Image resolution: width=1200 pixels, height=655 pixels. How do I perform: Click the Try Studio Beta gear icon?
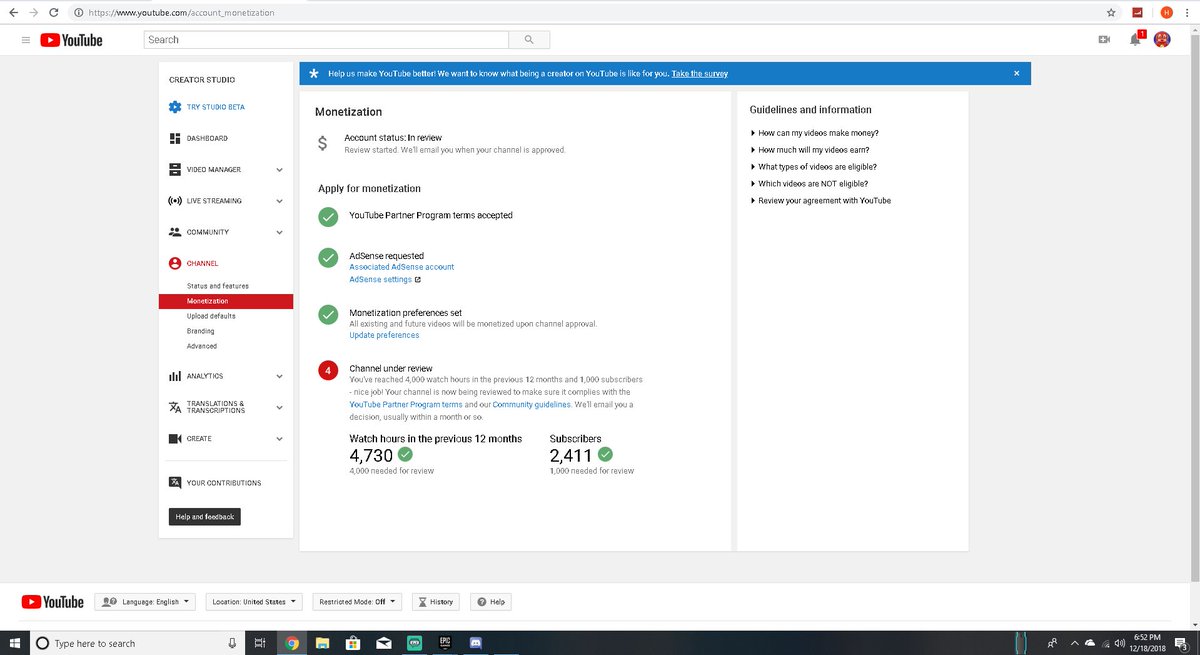pos(175,107)
